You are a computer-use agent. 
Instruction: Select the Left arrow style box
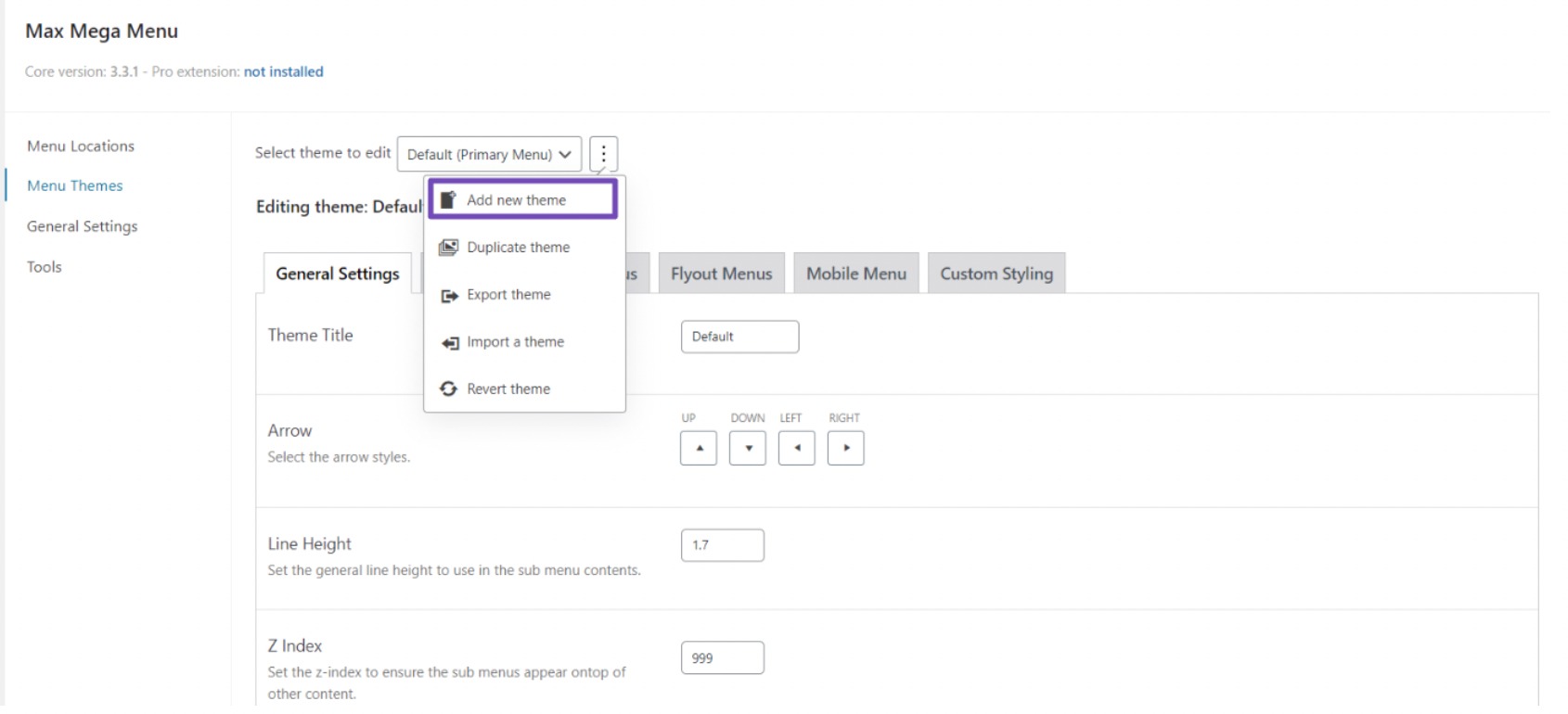pyautogui.click(x=797, y=448)
